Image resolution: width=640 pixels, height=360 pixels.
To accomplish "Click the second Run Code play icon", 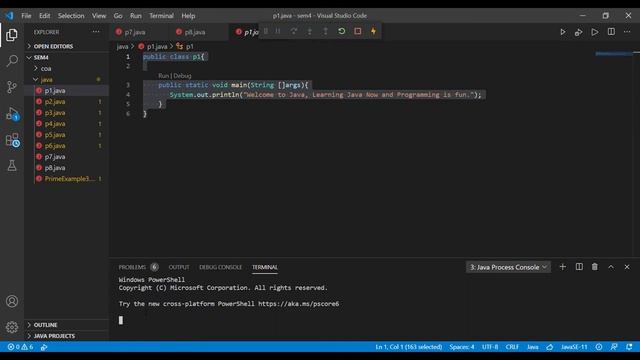I will [595, 32].
